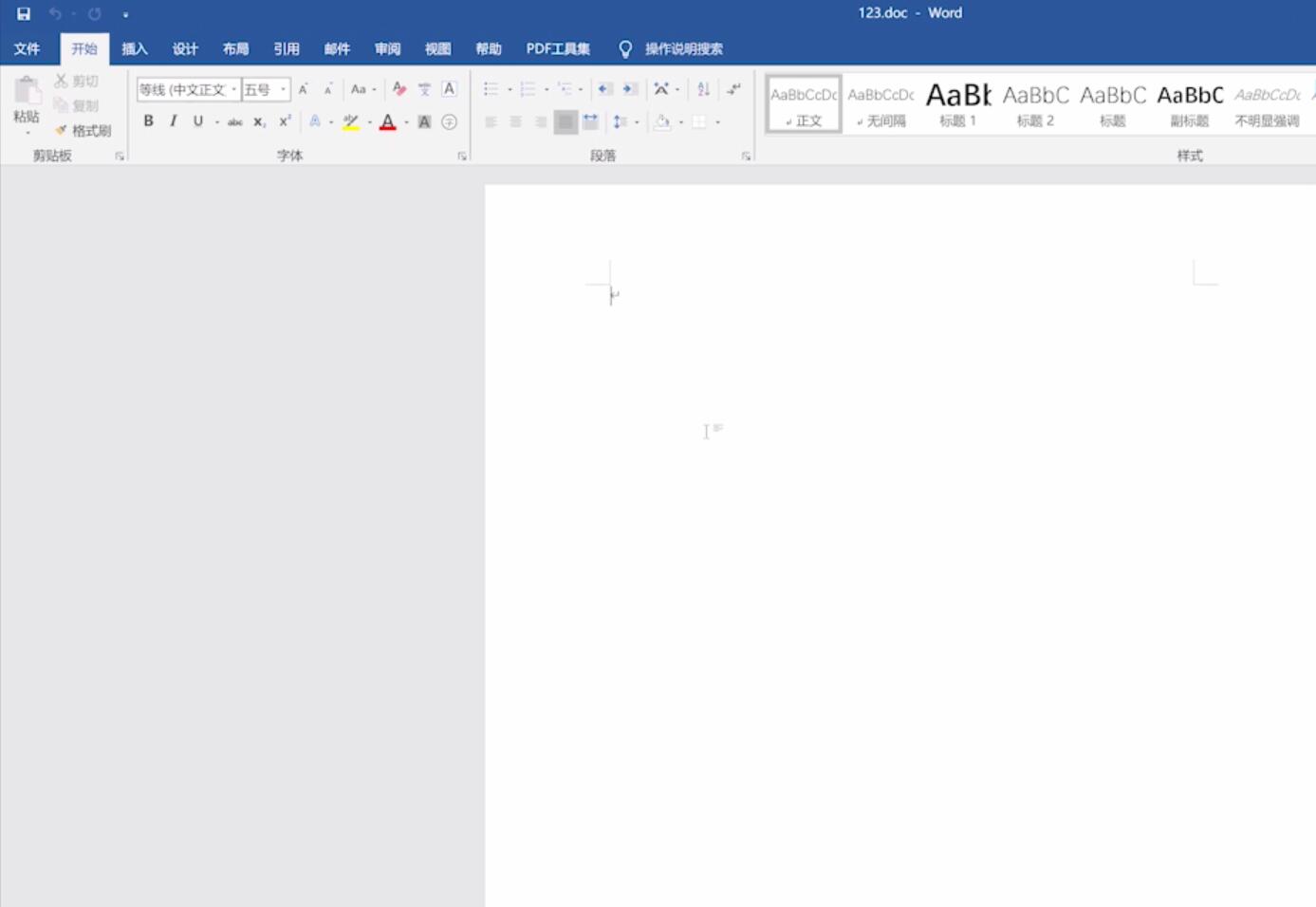Click the borders grid icon
This screenshot has width=1316, height=907.
(x=698, y=121)
